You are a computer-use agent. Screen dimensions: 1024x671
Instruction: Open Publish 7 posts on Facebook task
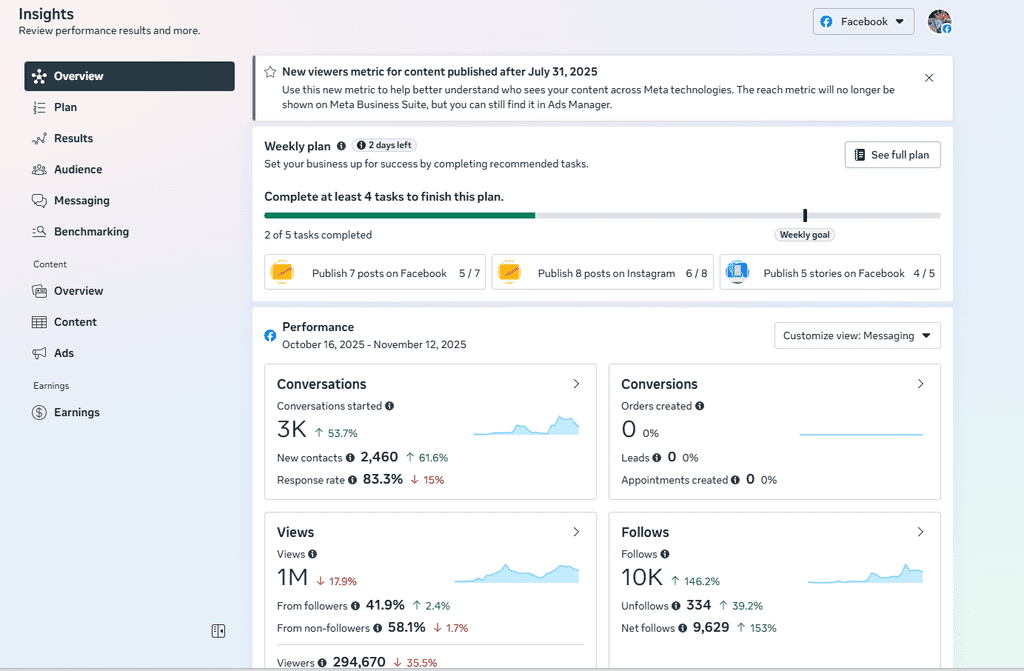coord(375,273)
